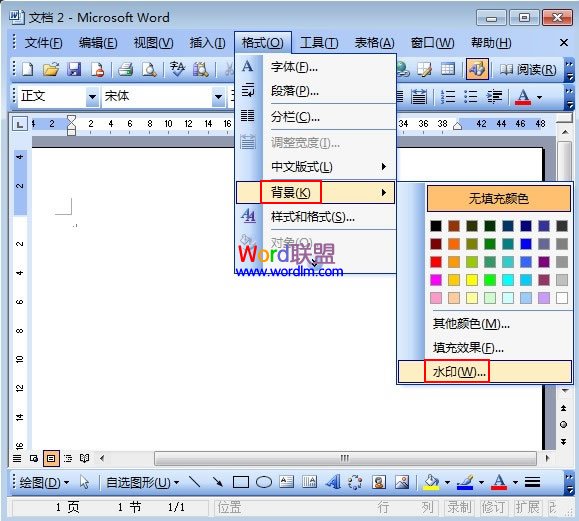Viewport: 579px width, 521px height.
Task: Switch to Web Layout view button
Action: click(34, 459)
